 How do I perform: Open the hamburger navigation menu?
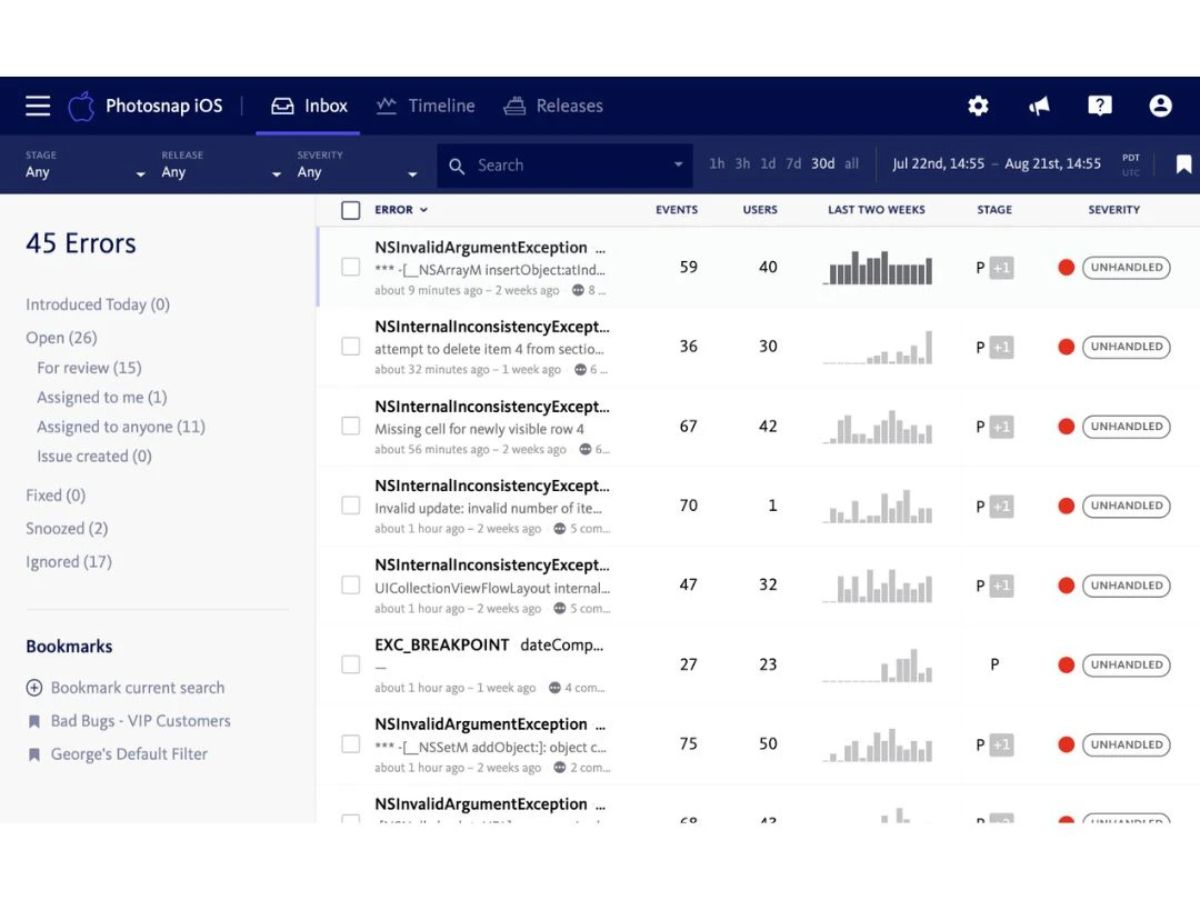pyautogui.click(x=38, y=106)
